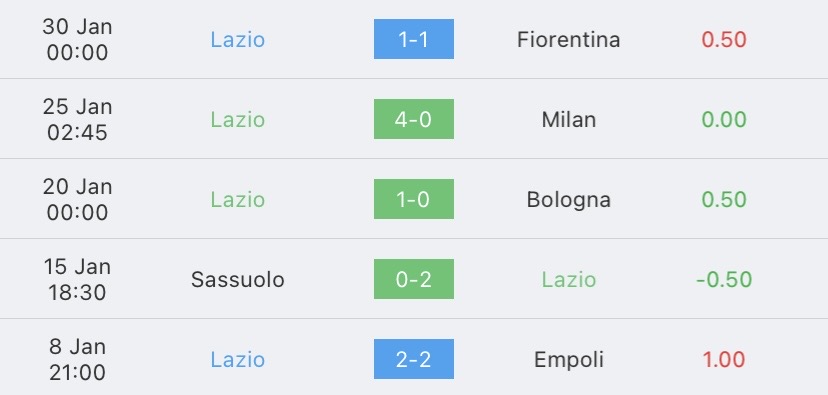Viewport: 828px width, 395px height.
Task: Open the 1-0 Lazio vs Bologna score
Action: click(x=413, y=199)
